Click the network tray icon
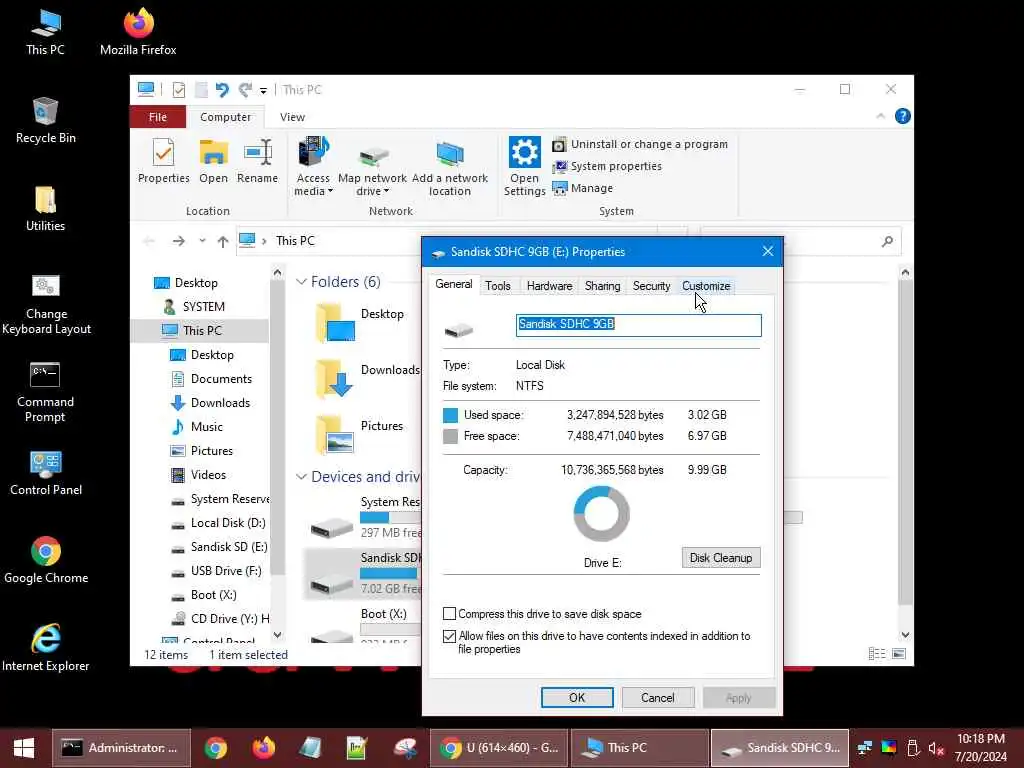Screen dimensions: 1024x768 [865, 748]
